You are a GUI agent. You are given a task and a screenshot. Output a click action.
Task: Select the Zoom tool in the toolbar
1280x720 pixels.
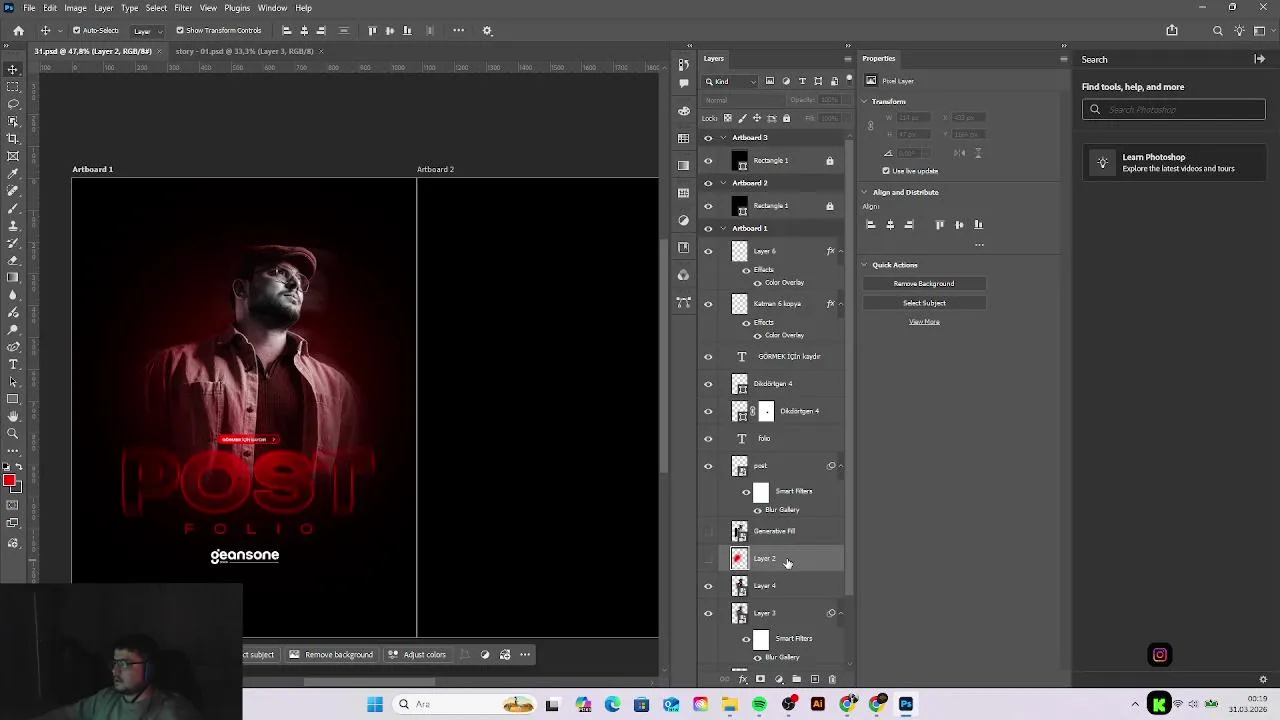point(13,433)
